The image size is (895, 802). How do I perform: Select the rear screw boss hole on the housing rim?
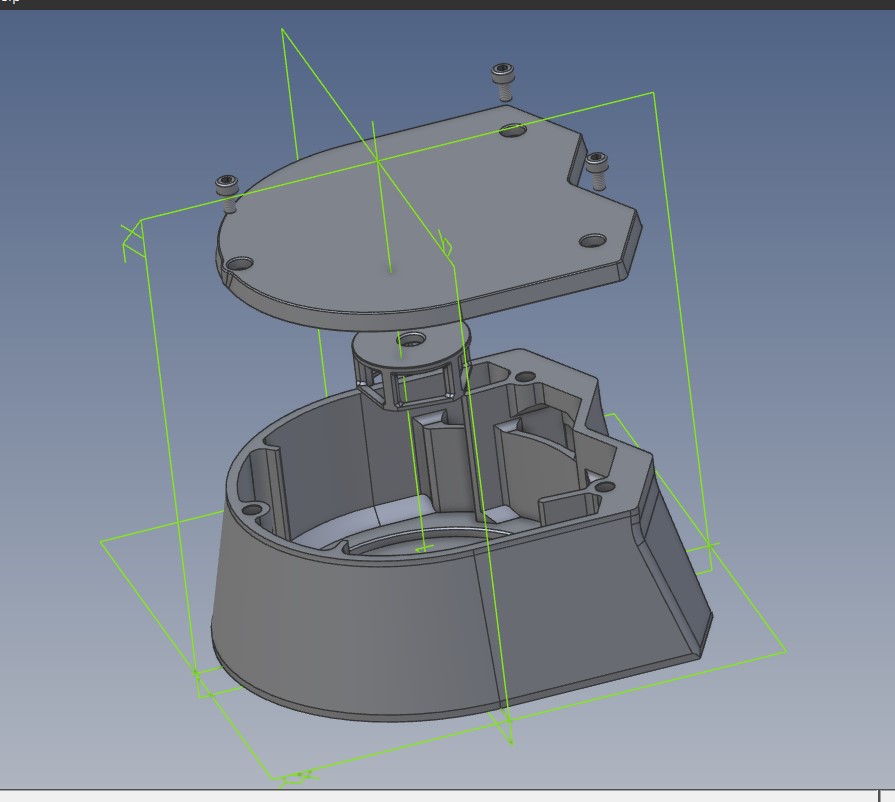coord(526,377)
